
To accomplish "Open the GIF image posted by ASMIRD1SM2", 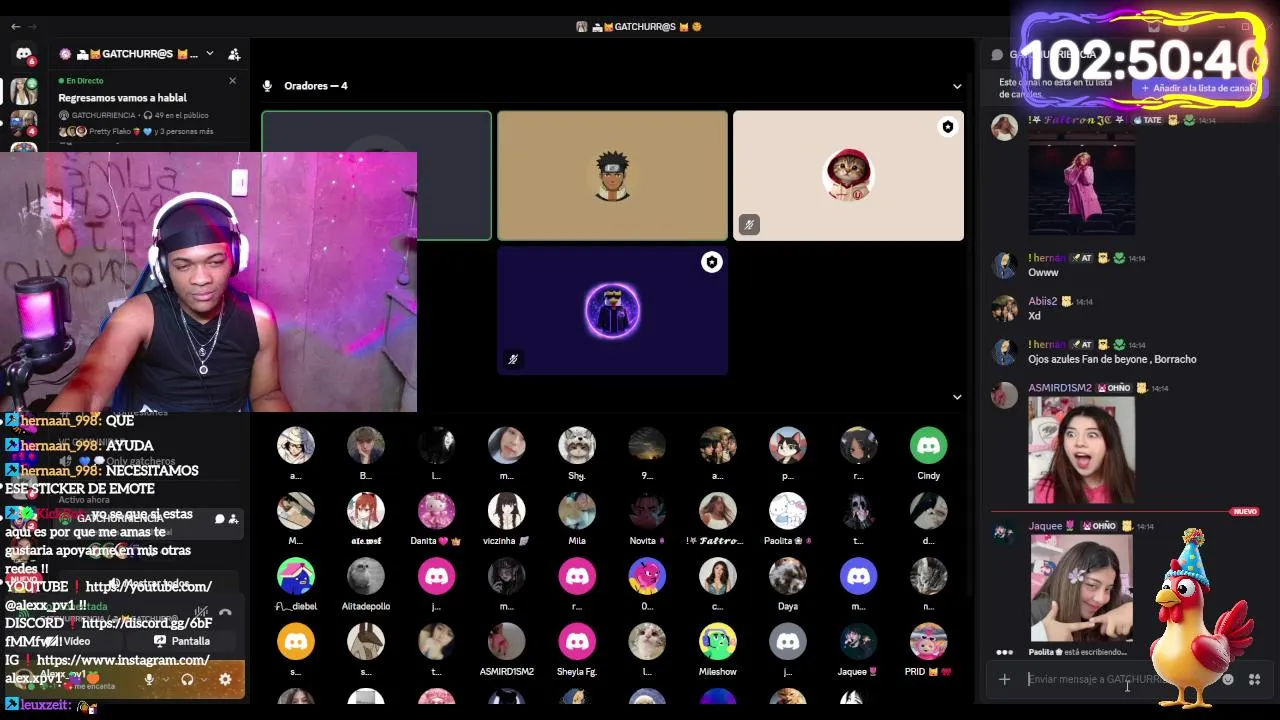I will (x=1081, y=450).
